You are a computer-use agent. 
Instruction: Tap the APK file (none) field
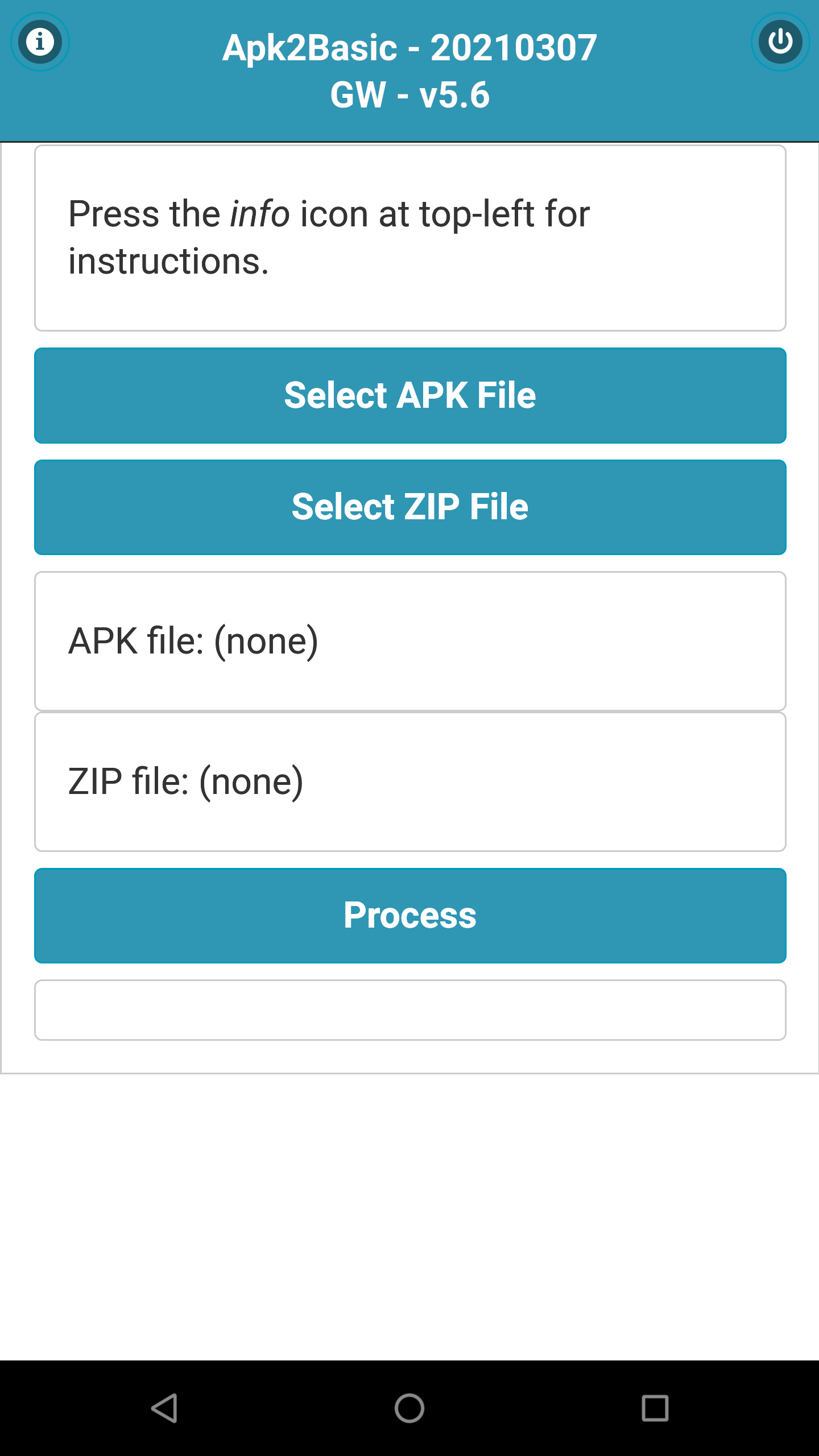(410, 641)
